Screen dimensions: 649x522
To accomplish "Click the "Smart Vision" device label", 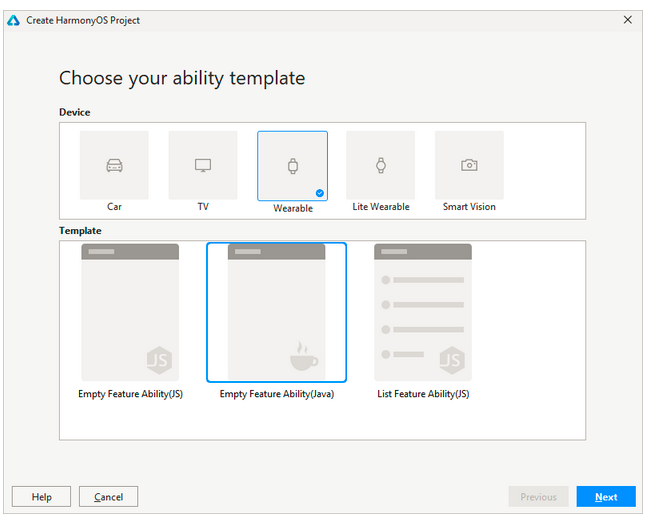I will pyautogui.click(x=469, y=207).
